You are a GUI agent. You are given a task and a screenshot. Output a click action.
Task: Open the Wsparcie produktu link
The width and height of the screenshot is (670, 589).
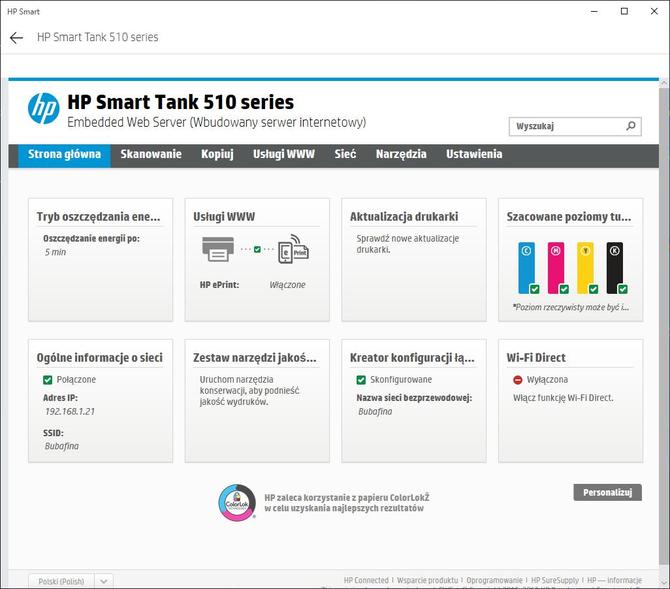click(x=427, y=580)
